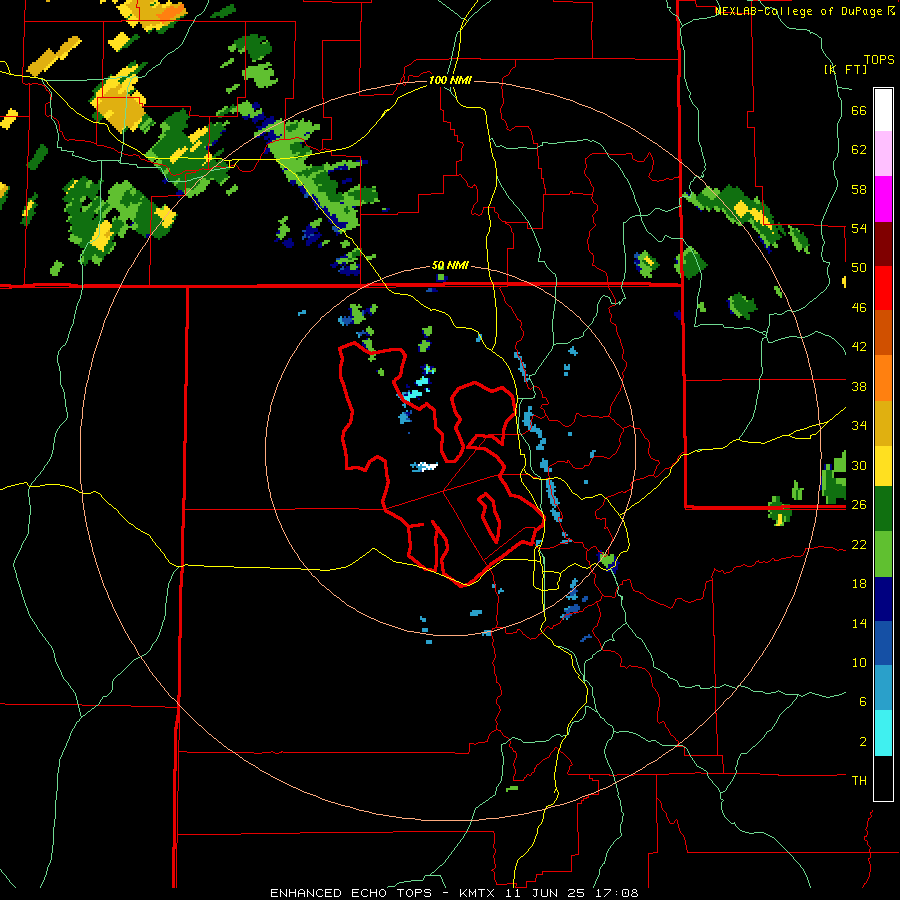Click the 66 value on the legend
Image resolution: width=900 pixels, height=900 pixels.
859,111
